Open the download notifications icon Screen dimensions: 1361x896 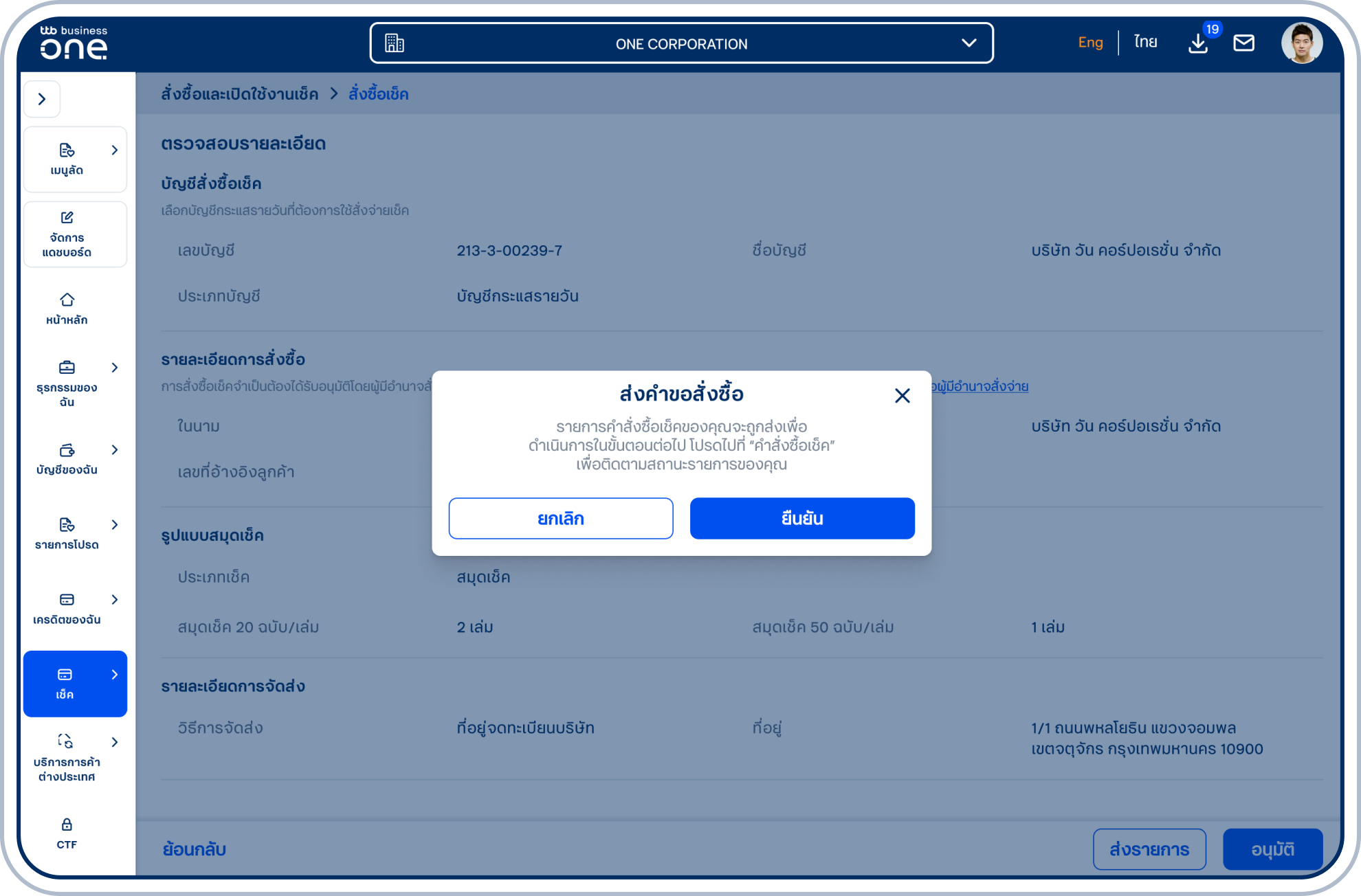(1198, 43)
